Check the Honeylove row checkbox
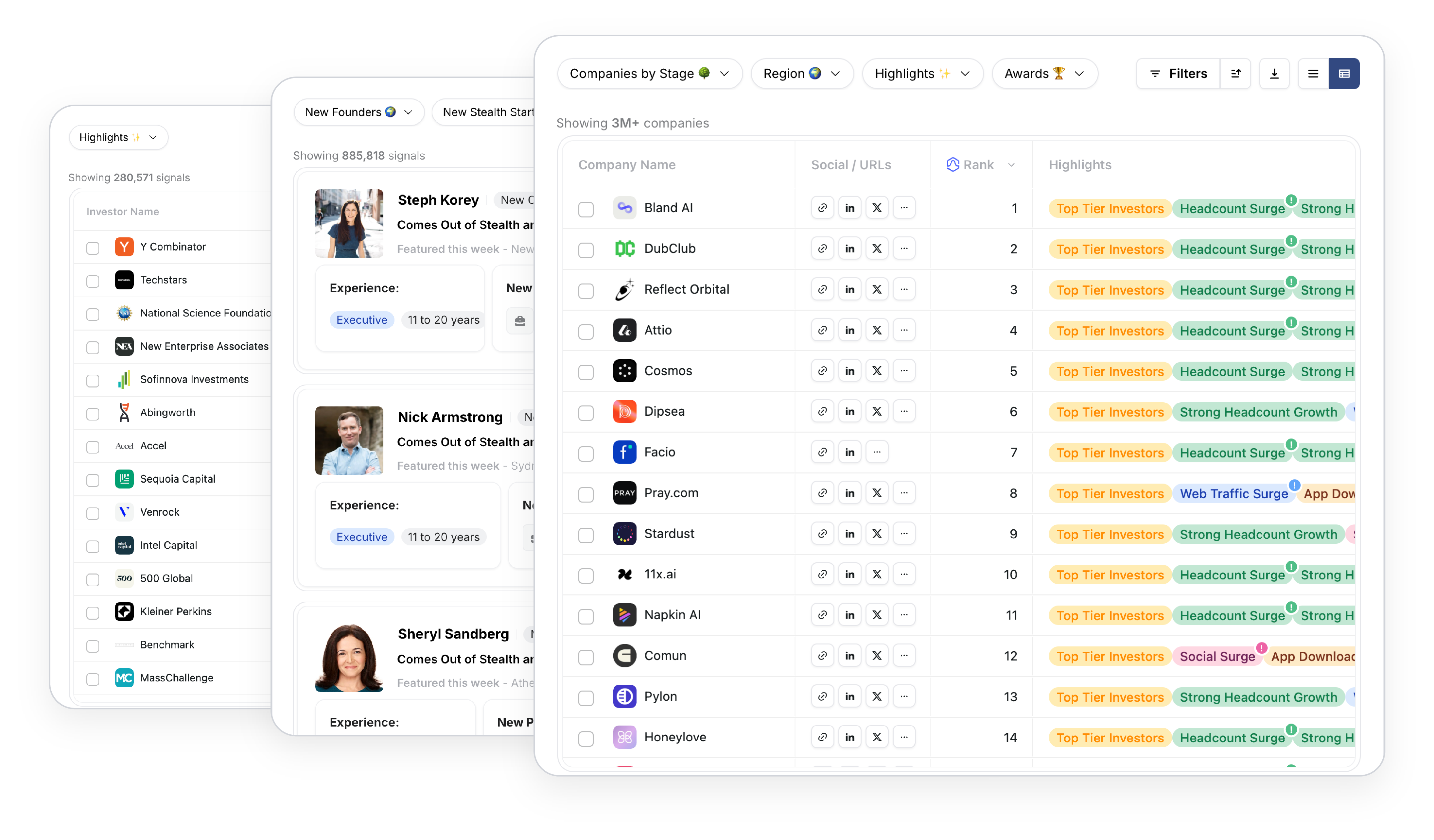Viewport: 1434px width, 840px height. [x=586, y=738]
